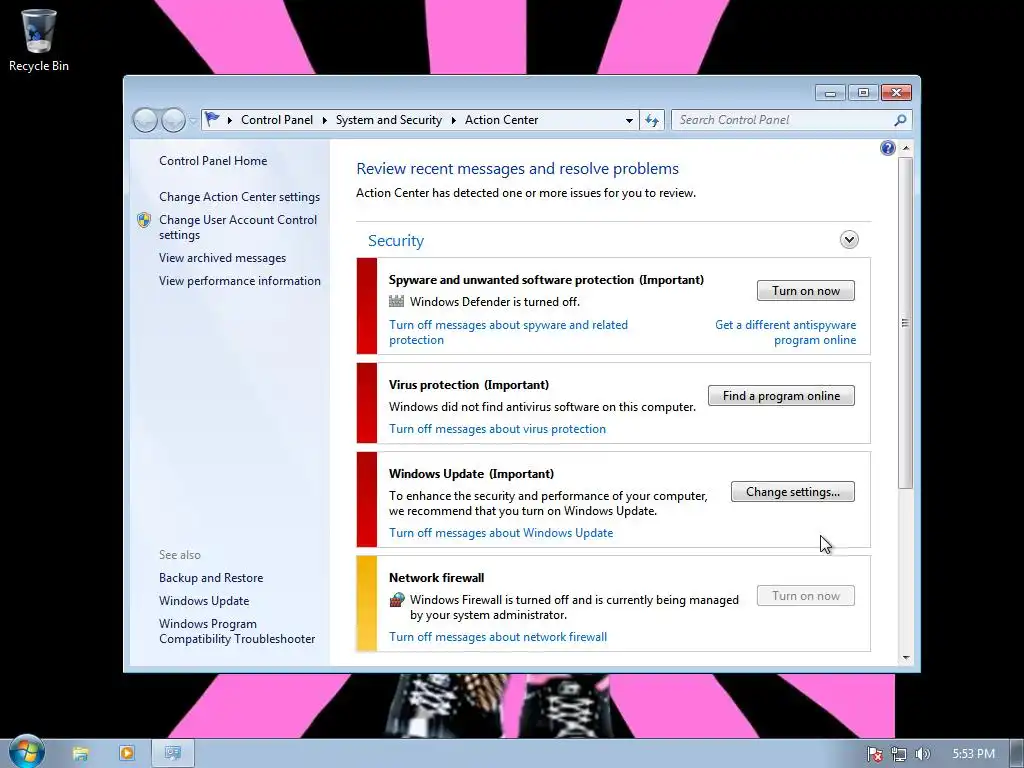
Task: Open Change User Account Control settings
Action: pos(238,227)
